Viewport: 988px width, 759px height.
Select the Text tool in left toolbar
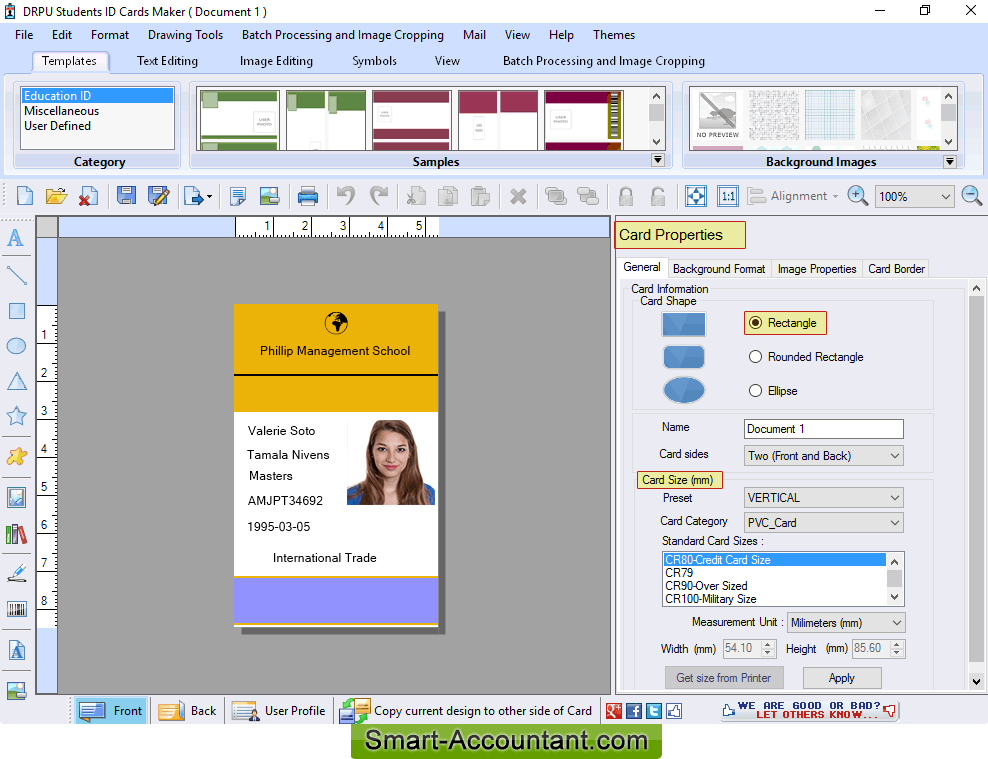pyautogui.click(x=16, y=238)
